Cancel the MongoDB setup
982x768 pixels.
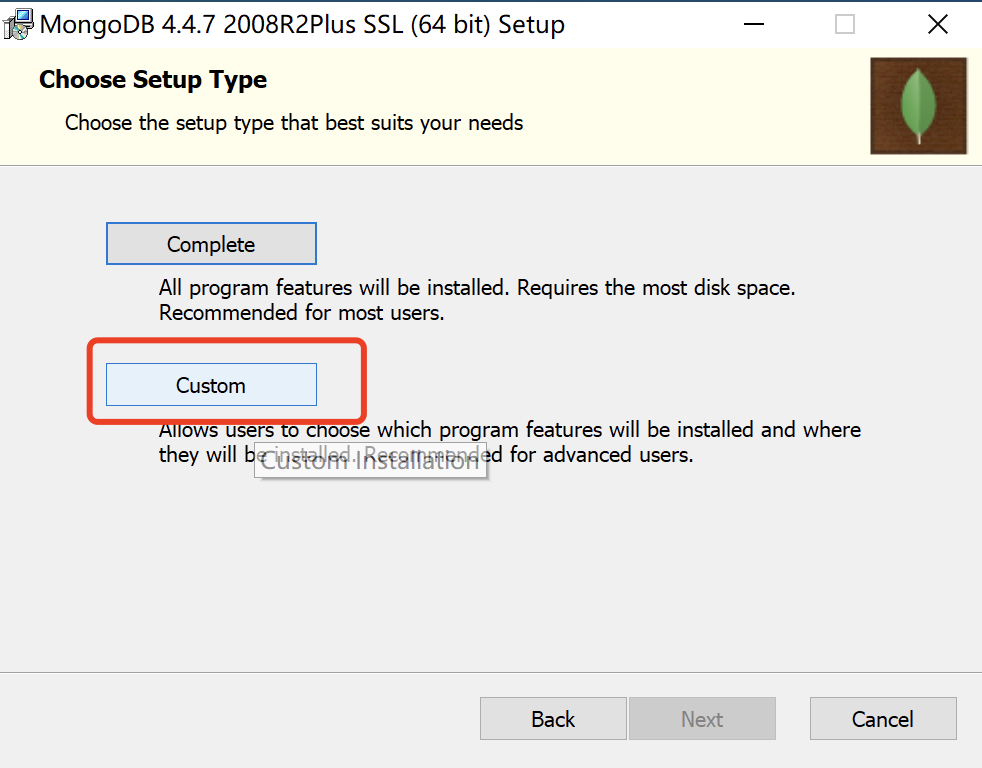pyautogui.click(x=882, y=719)
